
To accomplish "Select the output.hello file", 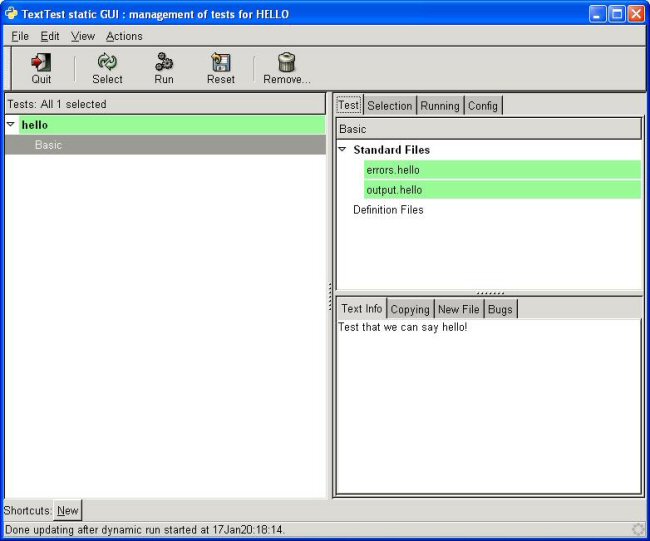I will [x=502, y=189].
